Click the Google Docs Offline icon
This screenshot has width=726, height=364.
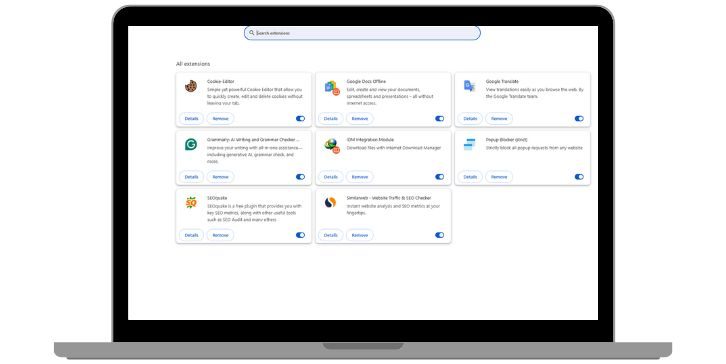tap(332, 87)
